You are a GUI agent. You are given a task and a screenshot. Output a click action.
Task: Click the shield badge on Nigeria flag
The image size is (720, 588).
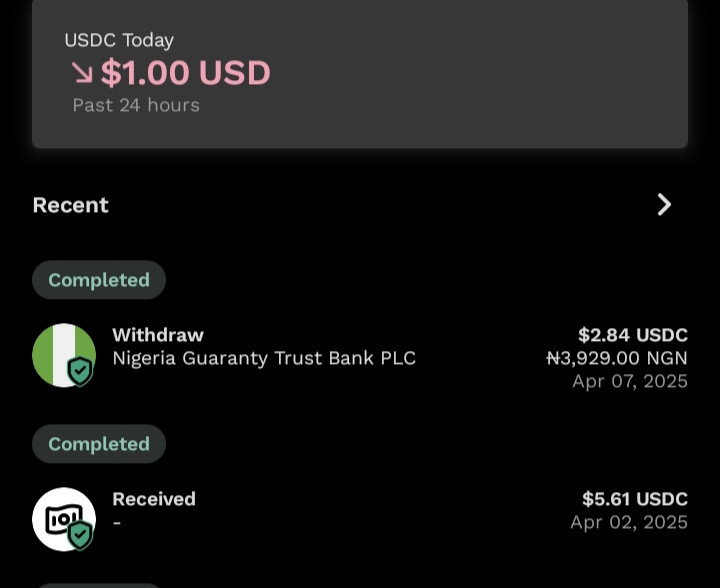pos(80,371)
